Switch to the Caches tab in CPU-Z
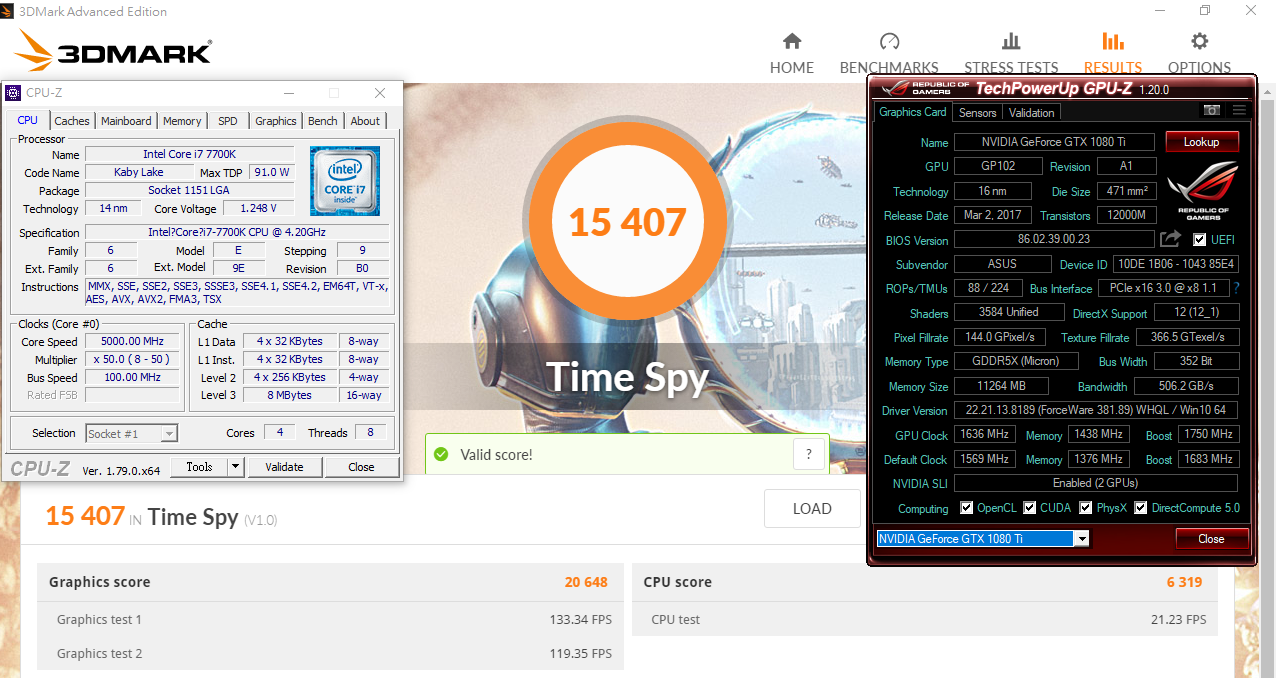Screen dimensions: 1276x678 72,121
